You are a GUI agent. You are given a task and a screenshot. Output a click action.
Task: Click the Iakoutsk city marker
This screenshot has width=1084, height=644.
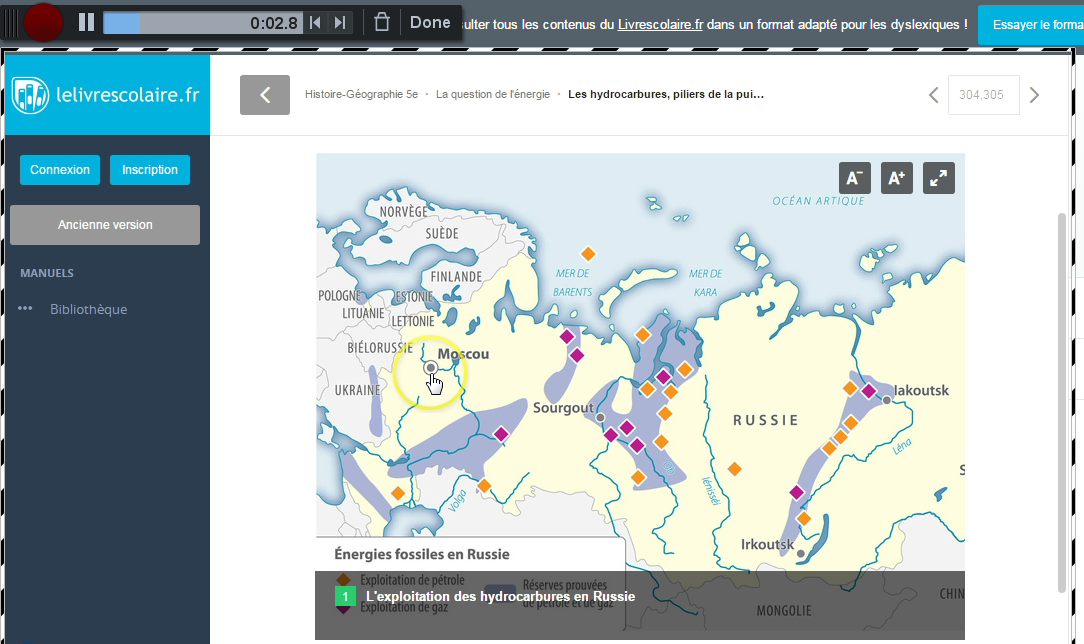(886, 400)
